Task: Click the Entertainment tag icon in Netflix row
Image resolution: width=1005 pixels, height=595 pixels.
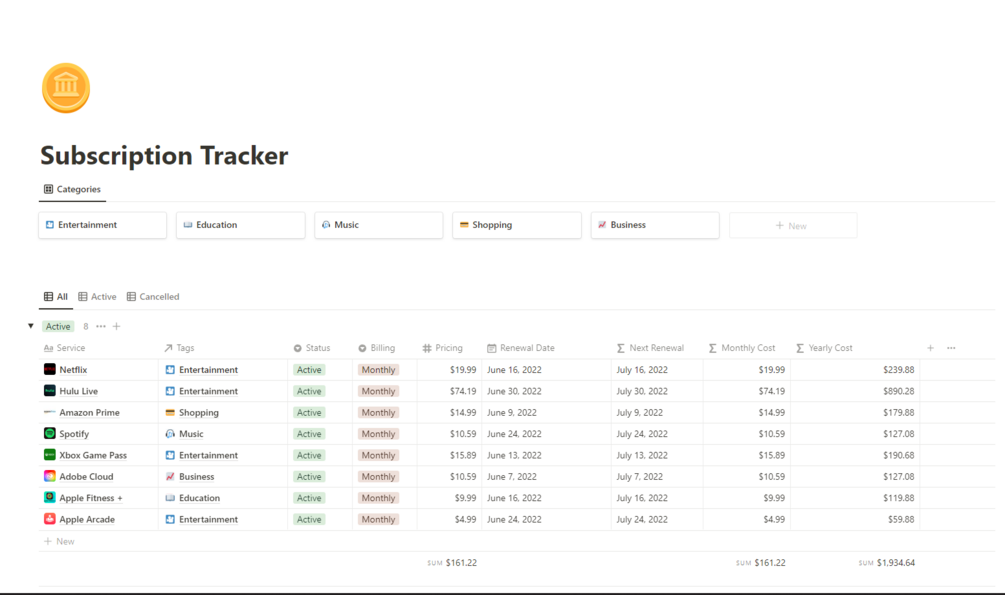Action: click(170, 370)
